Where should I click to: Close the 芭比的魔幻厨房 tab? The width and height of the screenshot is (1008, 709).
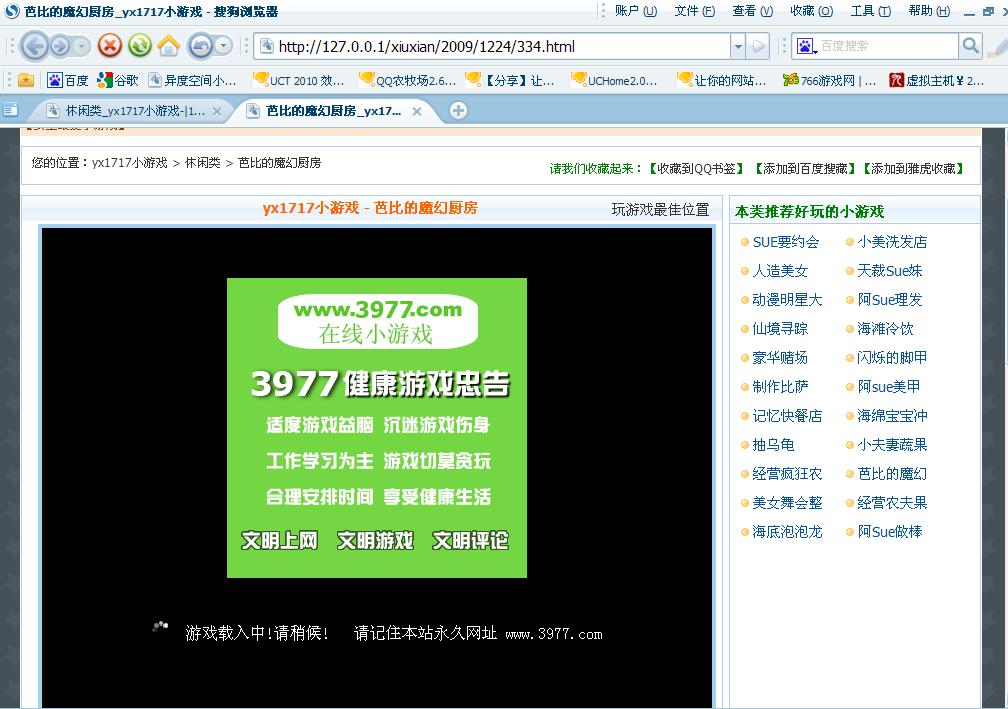pos(417,111)
